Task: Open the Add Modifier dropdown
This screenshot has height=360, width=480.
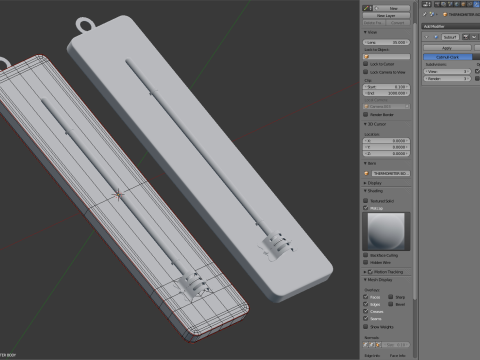Action: click(x=451, y=26)
